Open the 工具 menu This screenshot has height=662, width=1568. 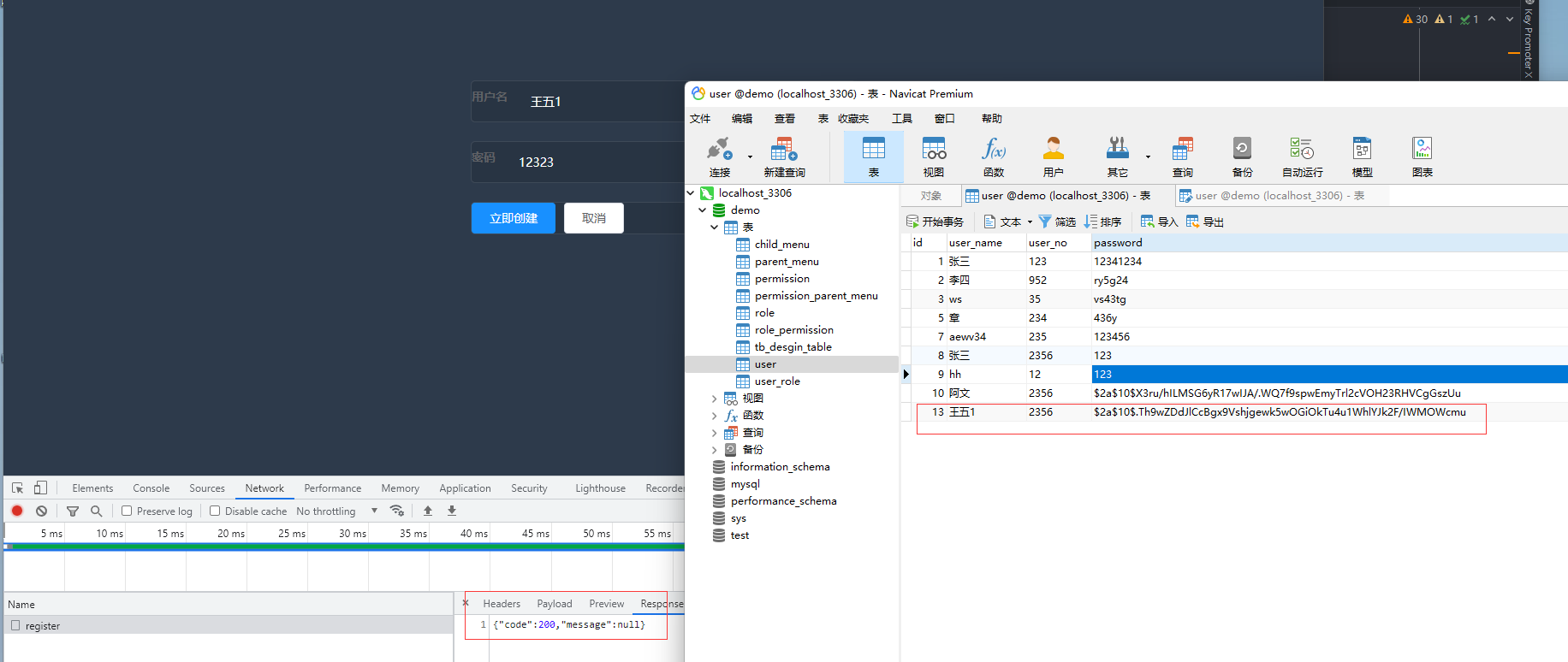902,119
